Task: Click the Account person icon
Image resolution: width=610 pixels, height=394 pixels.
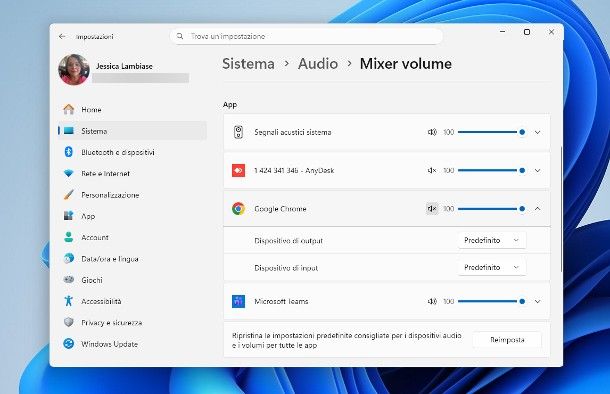Action: [x=68, y=237]
